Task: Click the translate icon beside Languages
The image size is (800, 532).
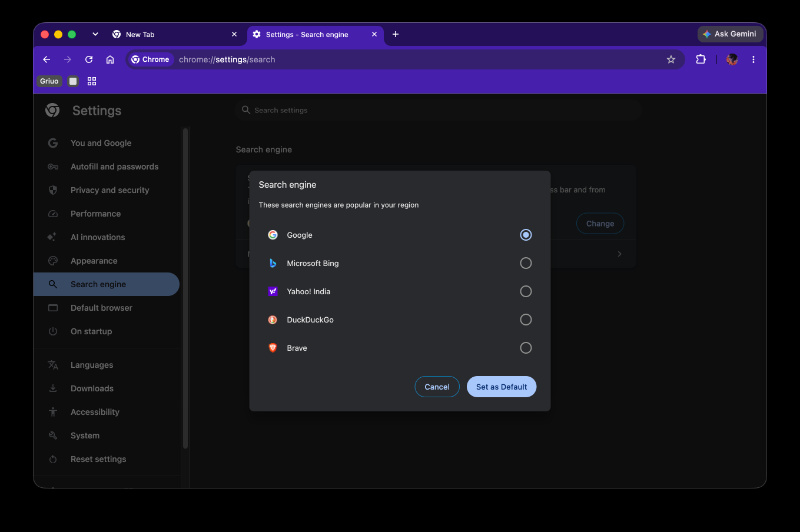Action: click(53, 365)
